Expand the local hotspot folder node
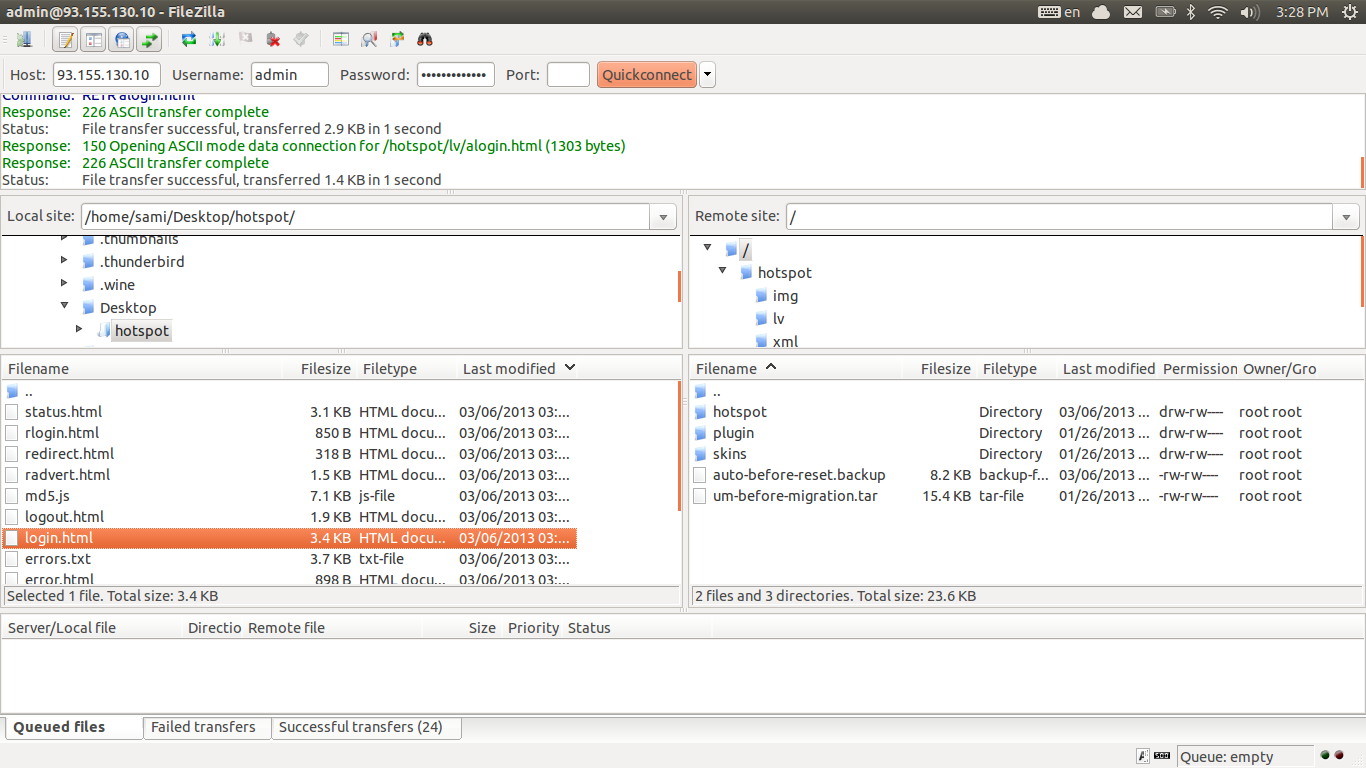 [x=80, y=329]
